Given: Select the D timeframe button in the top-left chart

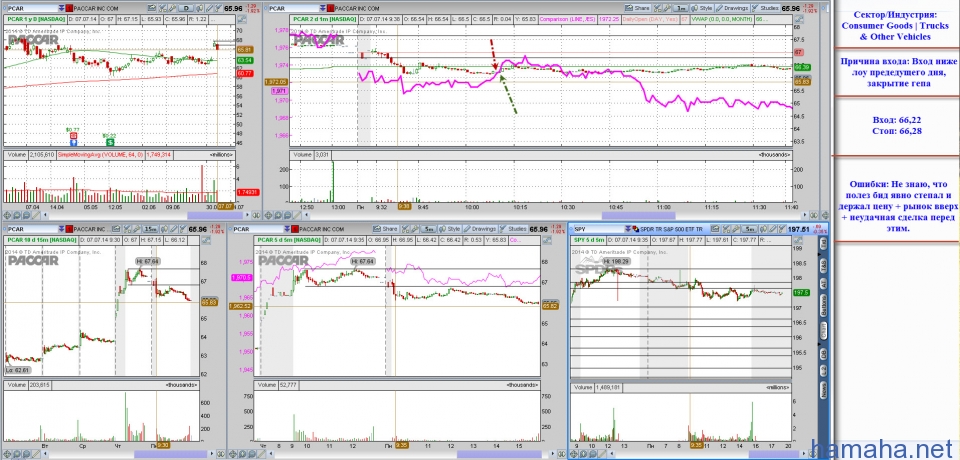Looking at the screenshot, I should coord(186,8).
